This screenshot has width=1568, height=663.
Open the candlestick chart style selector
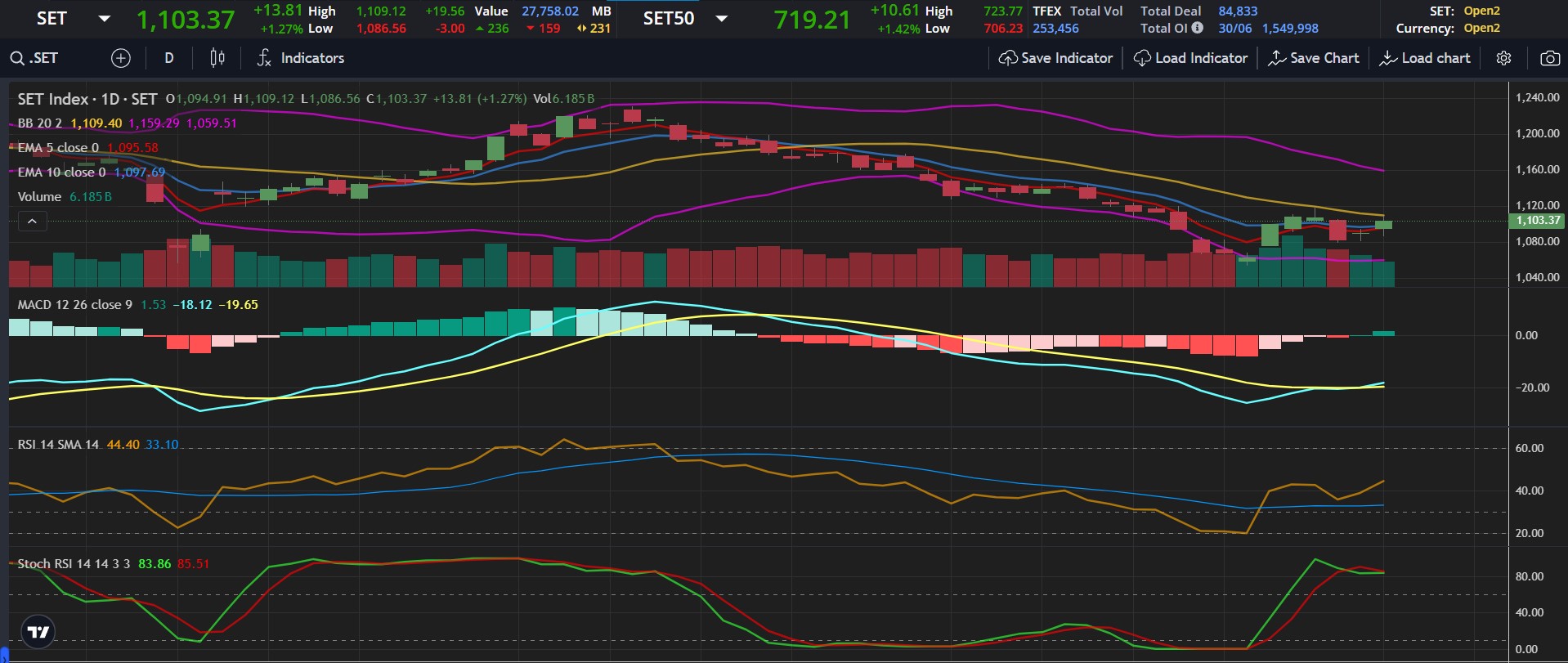point(217,58)
